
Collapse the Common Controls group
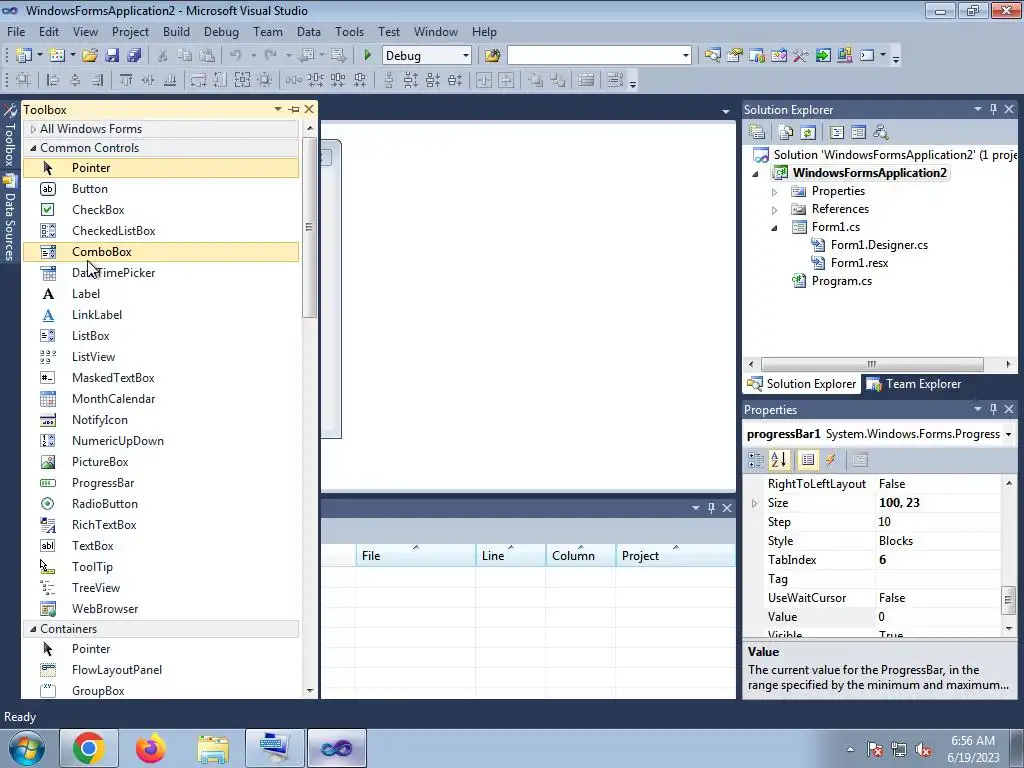click(x=33, y=148)
